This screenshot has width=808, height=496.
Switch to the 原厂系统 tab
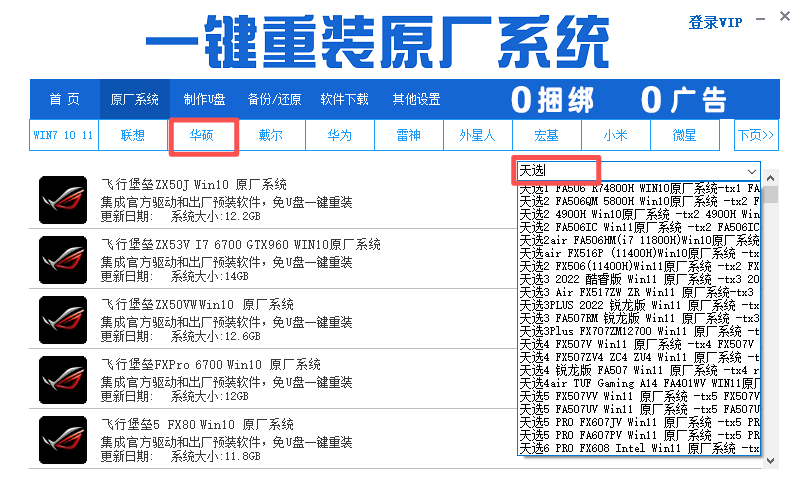134,99
